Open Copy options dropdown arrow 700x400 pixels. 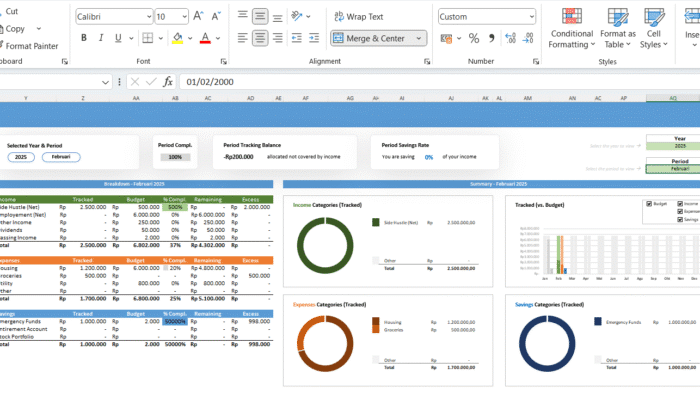coord(39,29)
